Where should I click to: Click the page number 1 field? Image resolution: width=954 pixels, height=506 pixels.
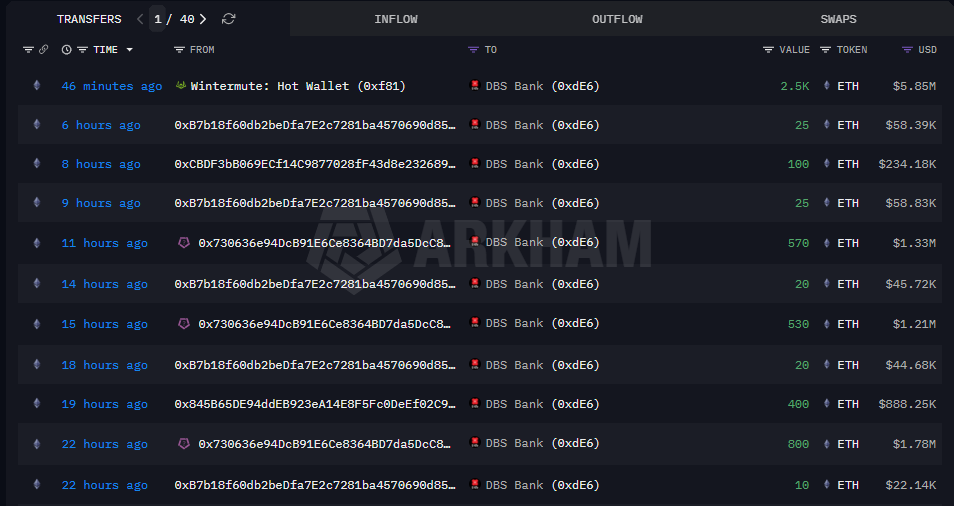[x=158, y=19]
